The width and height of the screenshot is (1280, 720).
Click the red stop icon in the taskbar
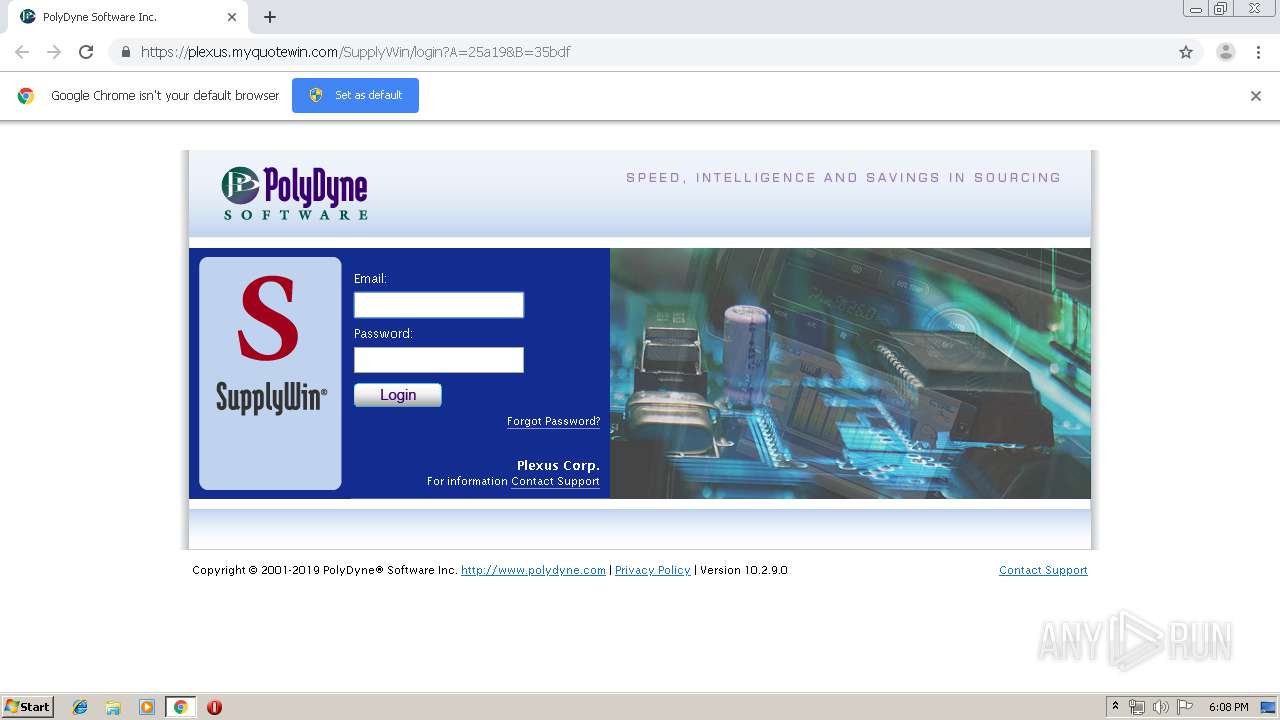pos(214,707)
